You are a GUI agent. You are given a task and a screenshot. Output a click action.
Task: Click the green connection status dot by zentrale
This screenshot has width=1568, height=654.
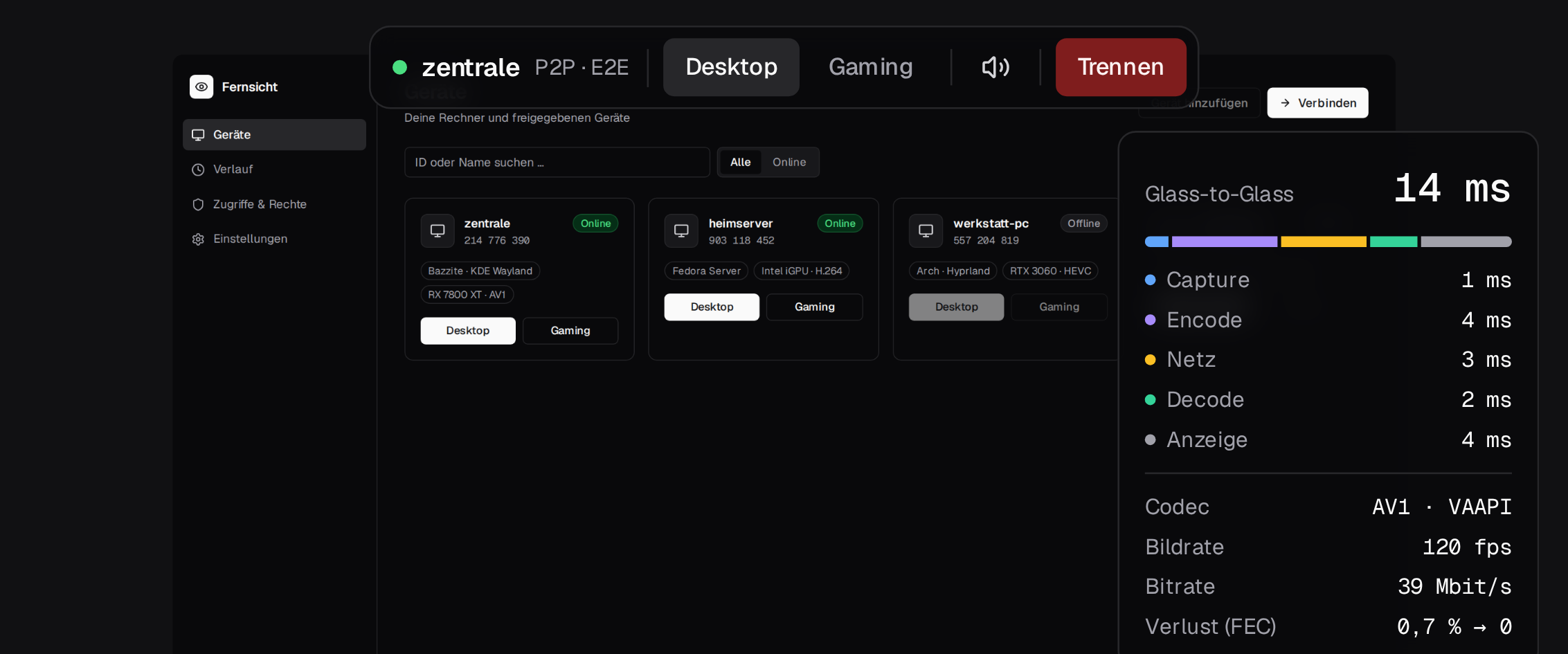399,67
